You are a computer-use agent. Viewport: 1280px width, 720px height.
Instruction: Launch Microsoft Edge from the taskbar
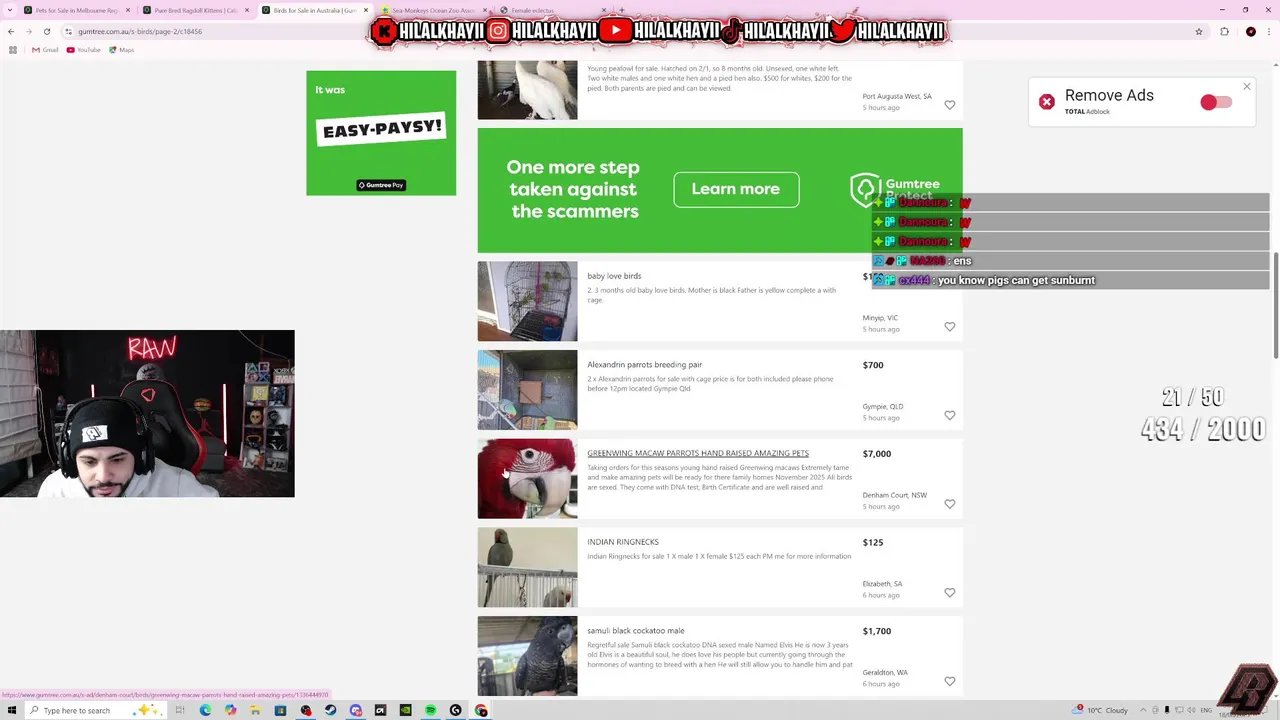point(205,710)
